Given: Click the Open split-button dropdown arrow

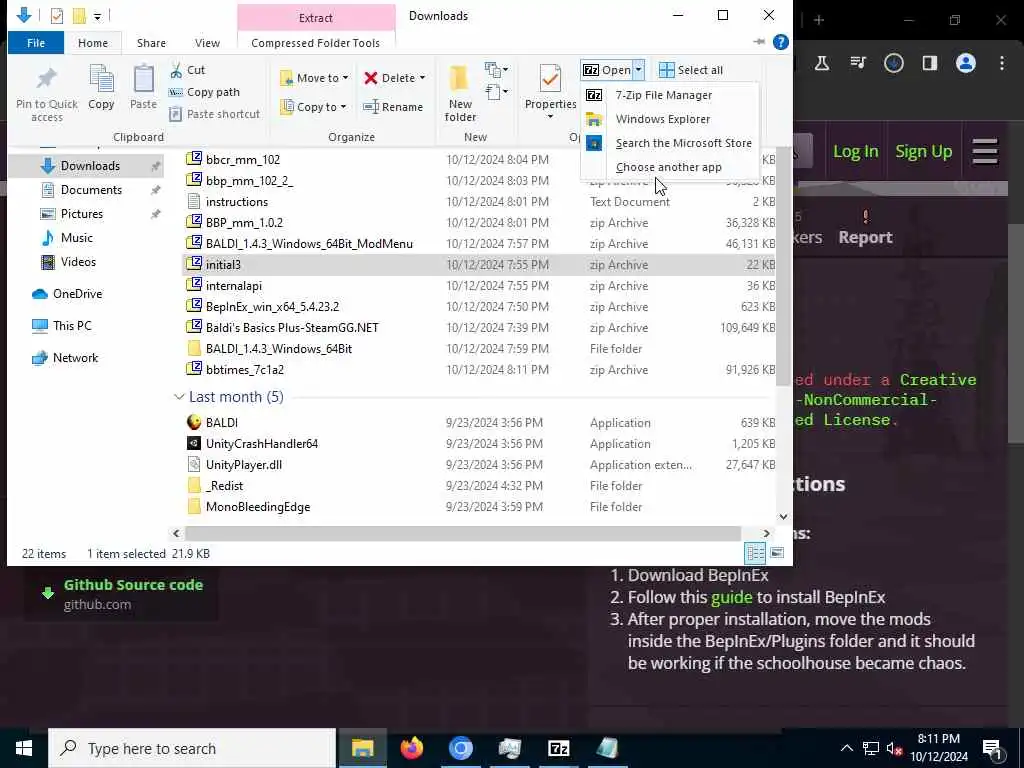Looking at the screenshot, I should 638,70.
